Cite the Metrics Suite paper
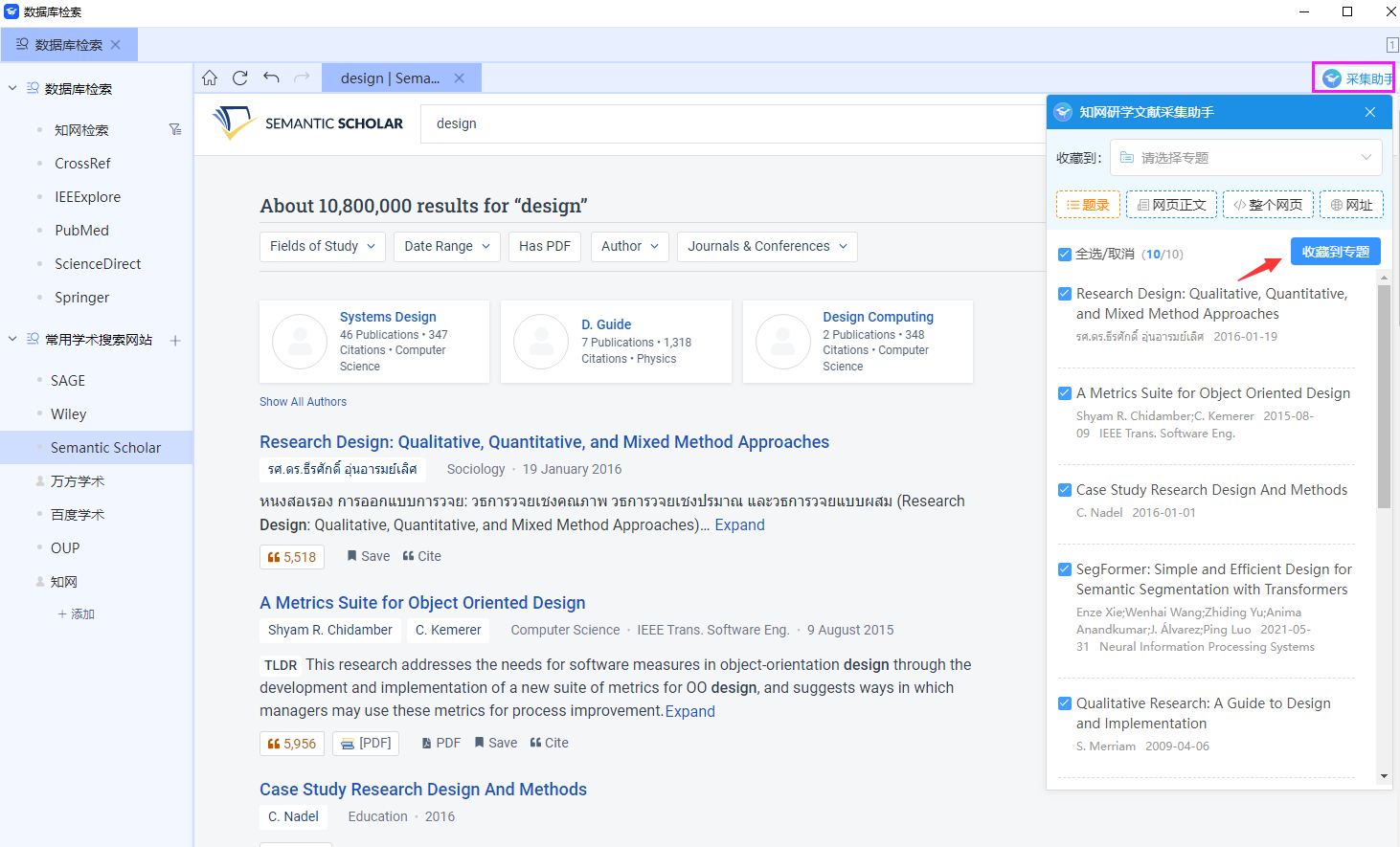 point(550,743)
